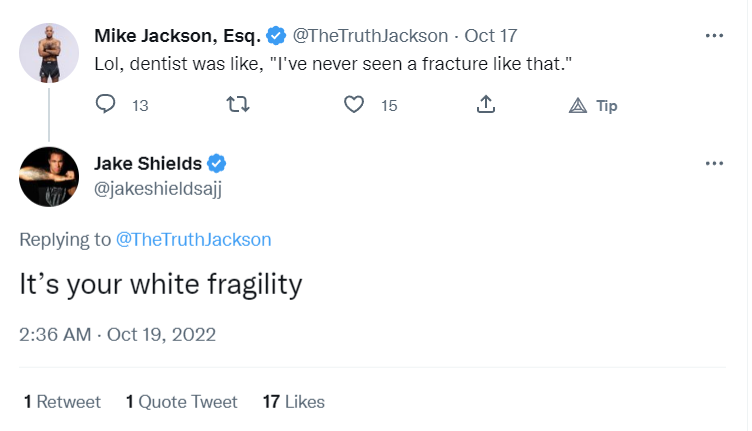Open the Mike Jackson, Esq. display name
This screenshot has width=752, height=431.
pyautogui.click(x=177, y=35)
